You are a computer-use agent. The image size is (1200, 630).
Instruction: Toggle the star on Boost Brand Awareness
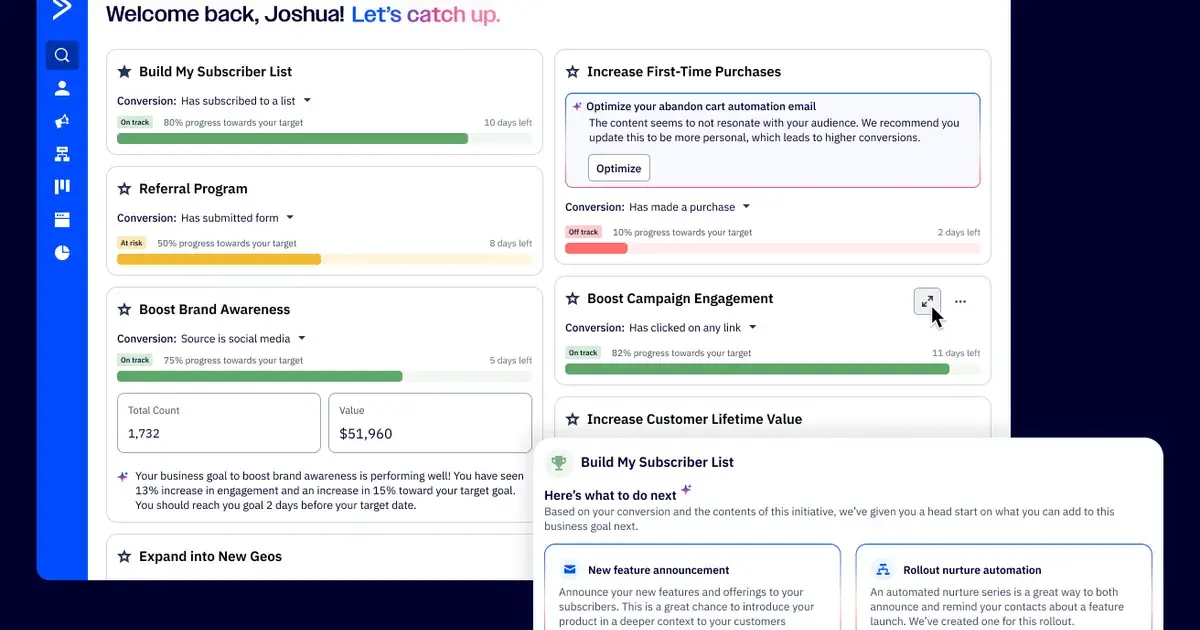click(x=125, y=309)
